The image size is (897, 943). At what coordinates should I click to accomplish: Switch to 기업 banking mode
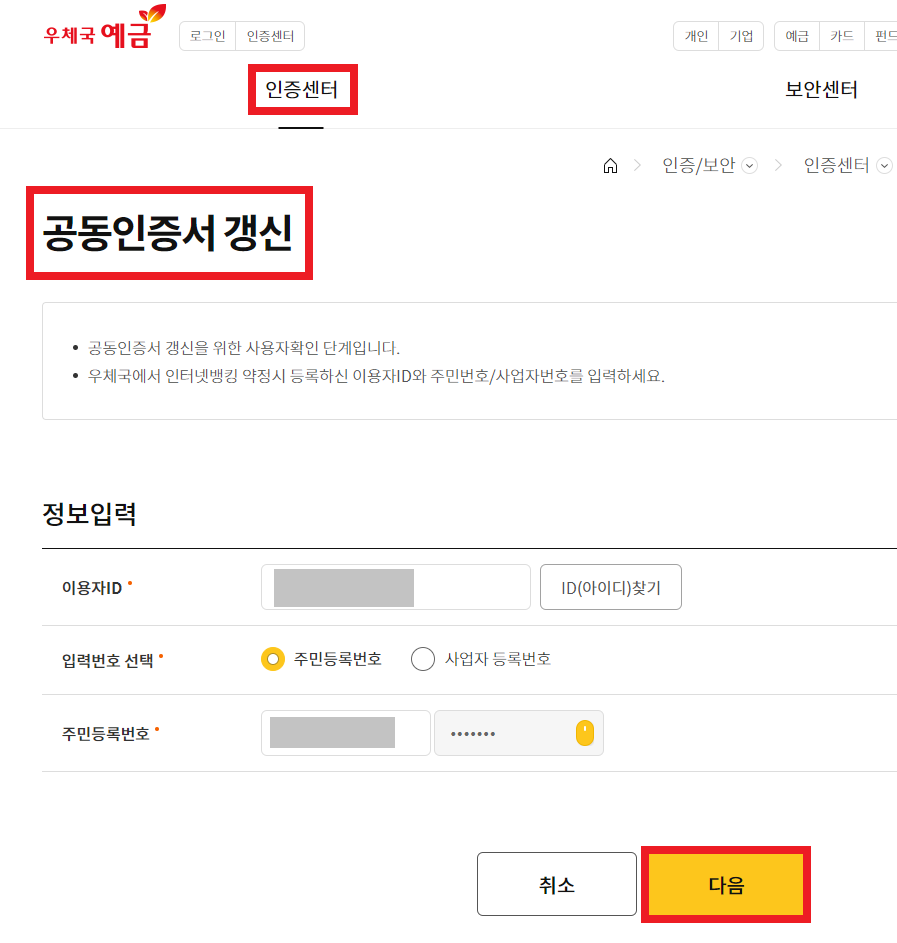(x=741, y=36)
